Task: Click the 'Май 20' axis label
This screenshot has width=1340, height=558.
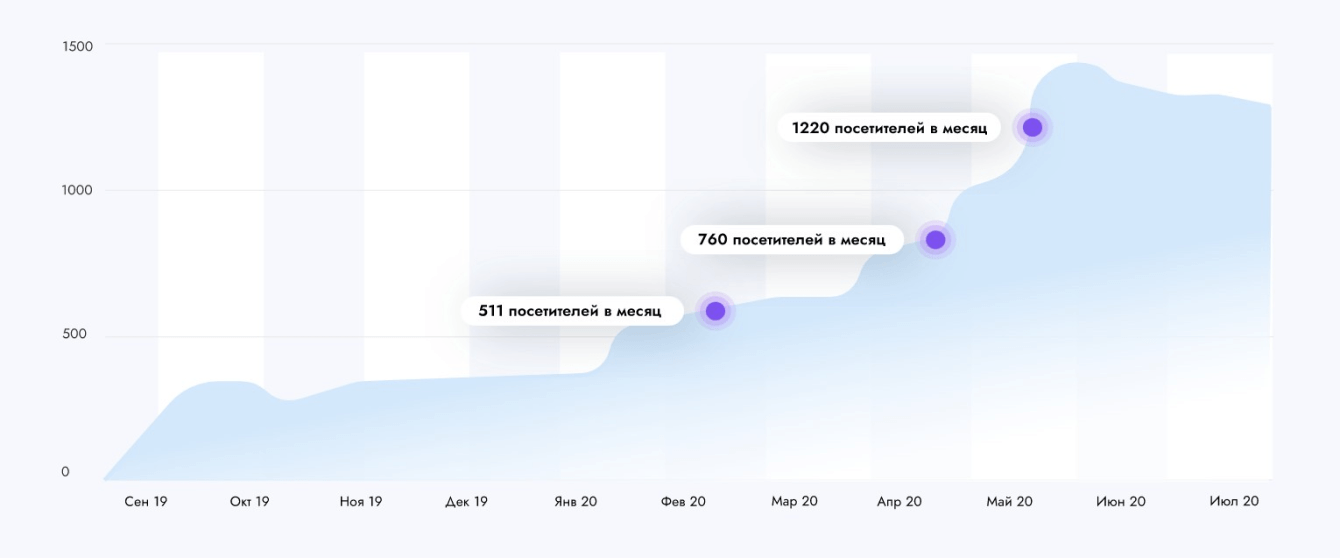Action: [x=1009, y=502]
